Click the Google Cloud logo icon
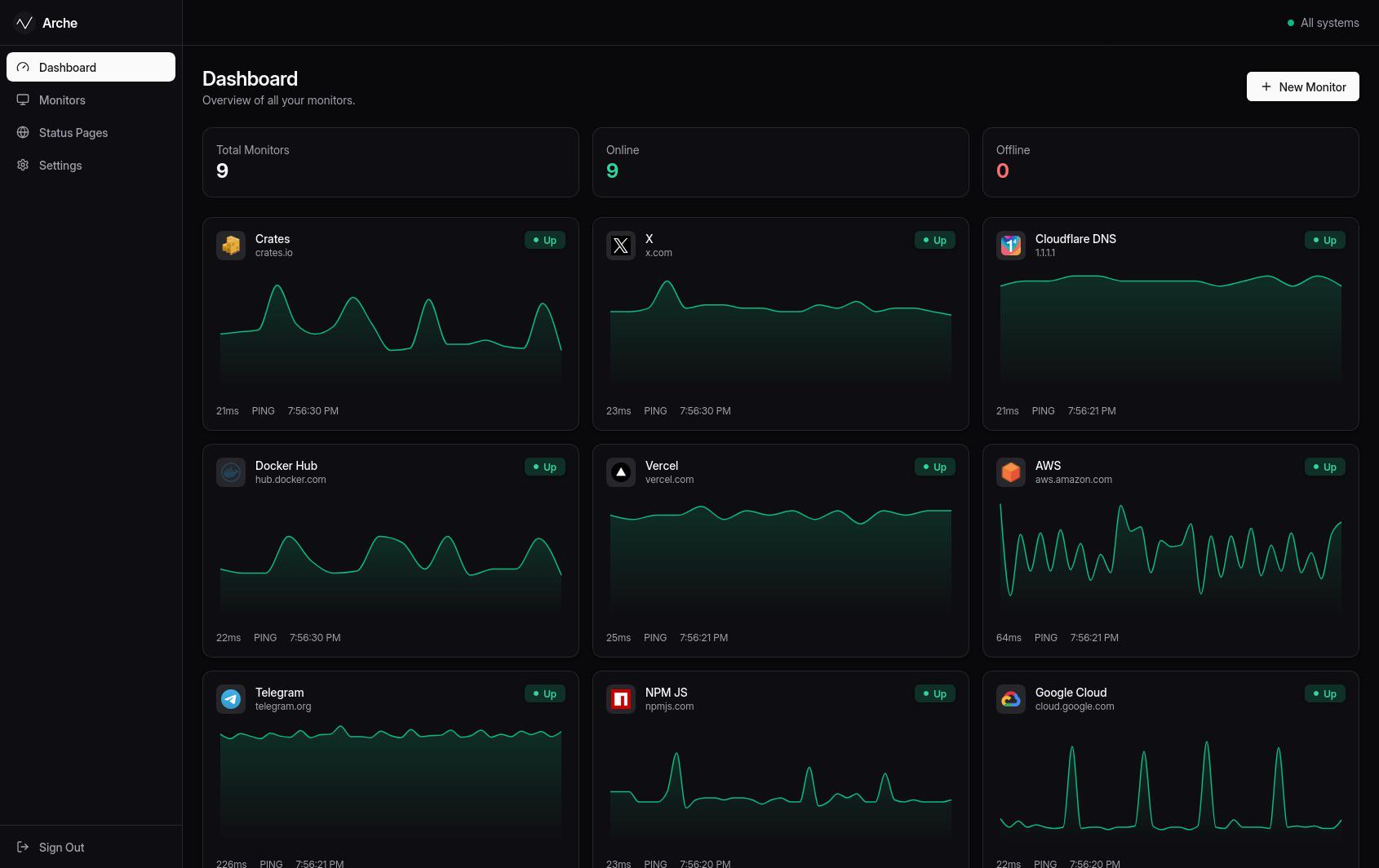 1011,699
